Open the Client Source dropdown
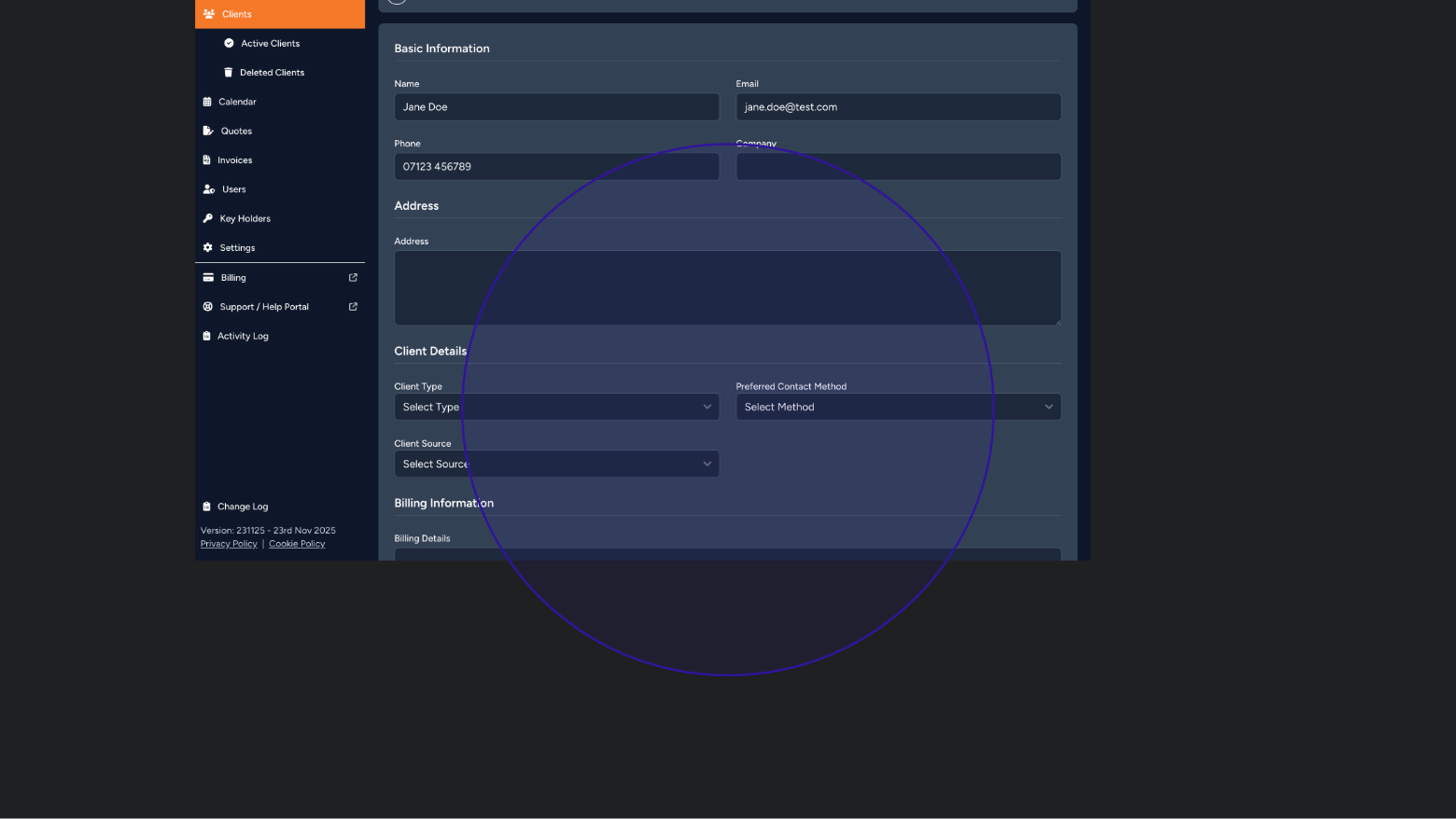Image resolution: width=1456 pixels, height=819 pixels. pyautogui.click(x=556, y=464)
